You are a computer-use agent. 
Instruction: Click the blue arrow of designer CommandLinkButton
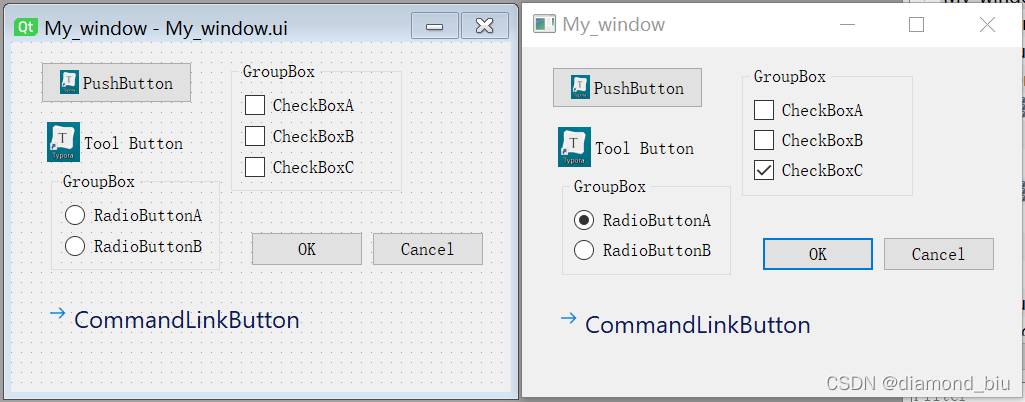[x=58, y=314]
